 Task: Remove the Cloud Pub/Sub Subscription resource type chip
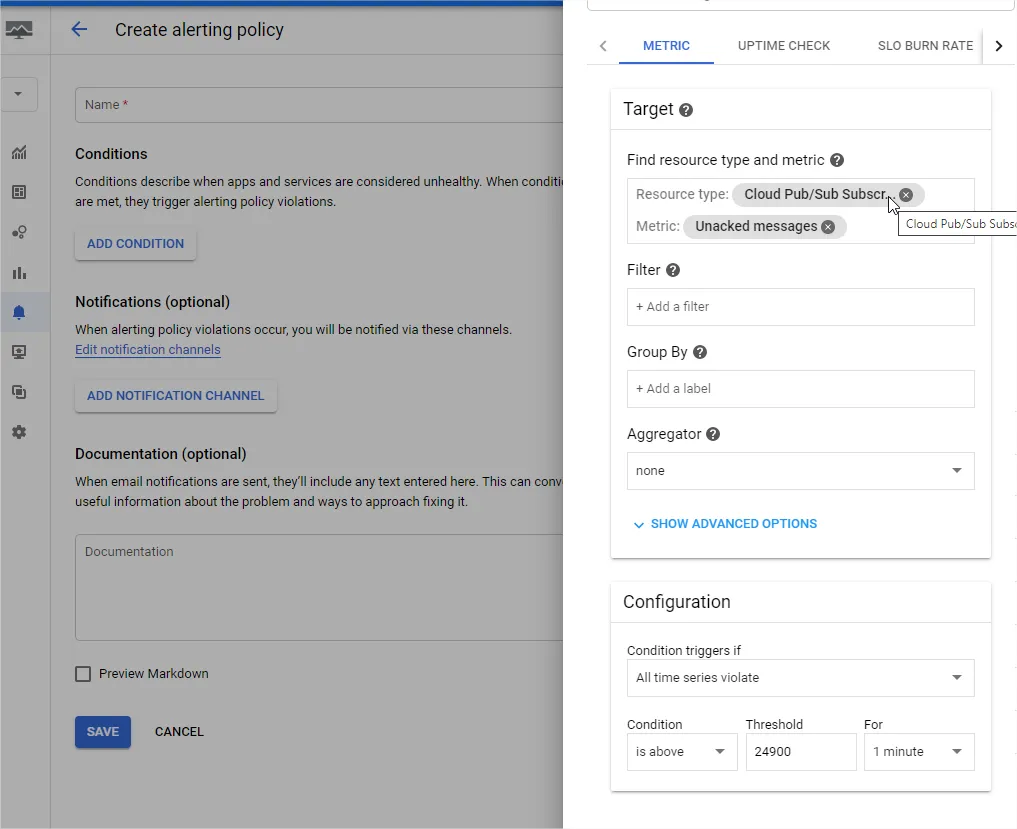point(906,195)
